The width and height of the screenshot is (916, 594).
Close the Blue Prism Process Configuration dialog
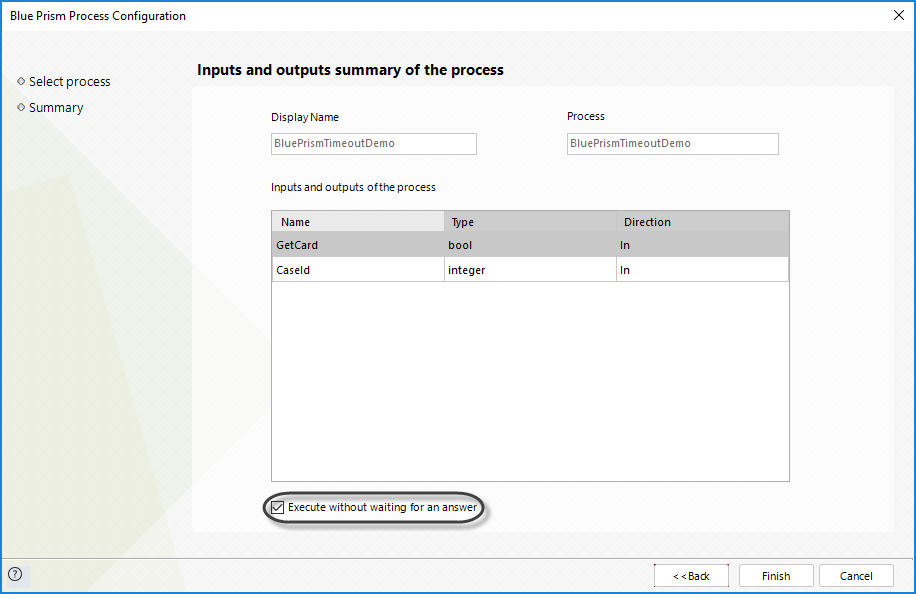(899, 15)
